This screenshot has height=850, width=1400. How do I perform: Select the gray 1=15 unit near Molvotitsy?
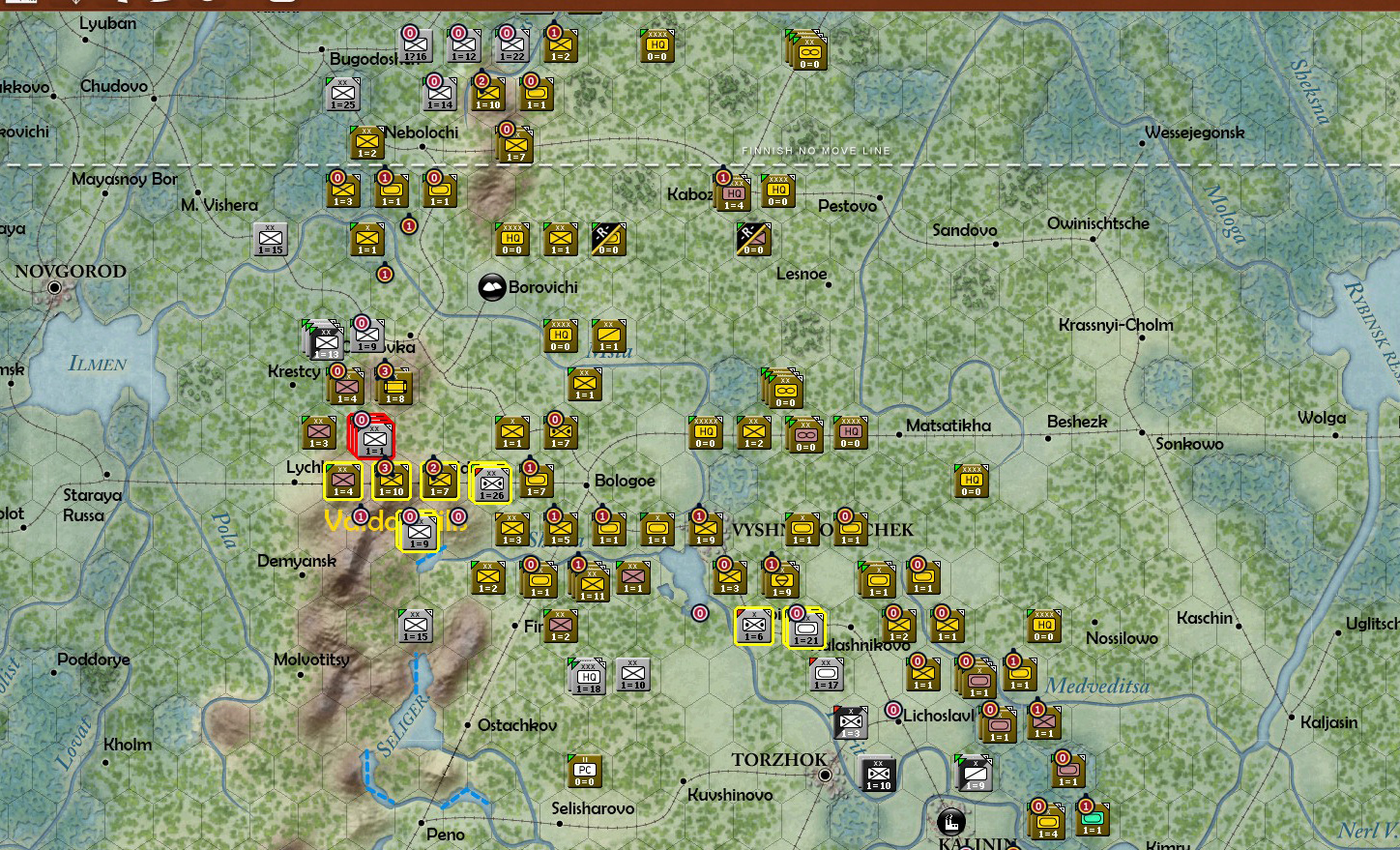click(x=416, y=626)
